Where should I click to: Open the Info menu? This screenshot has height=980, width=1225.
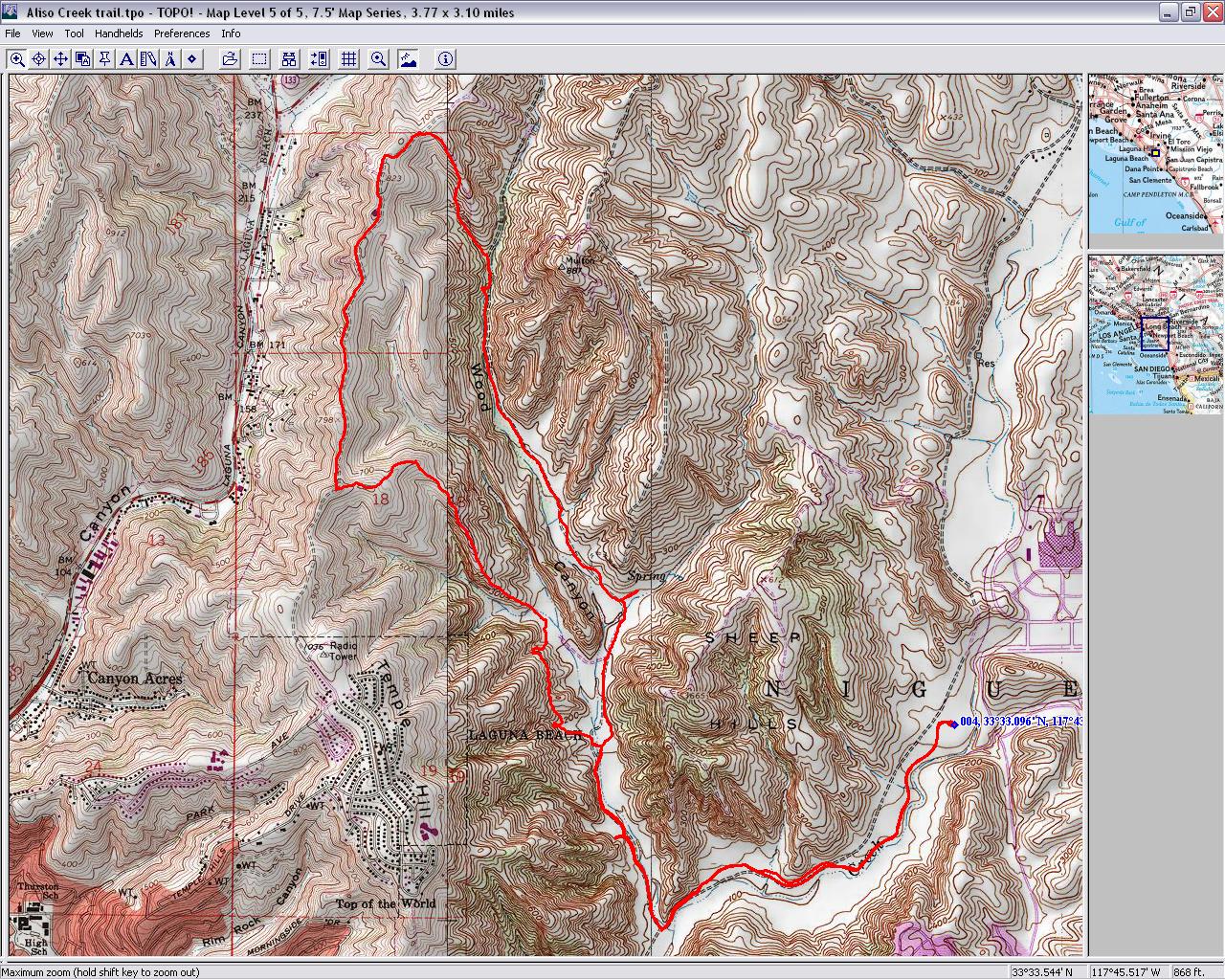pos(231,33)
